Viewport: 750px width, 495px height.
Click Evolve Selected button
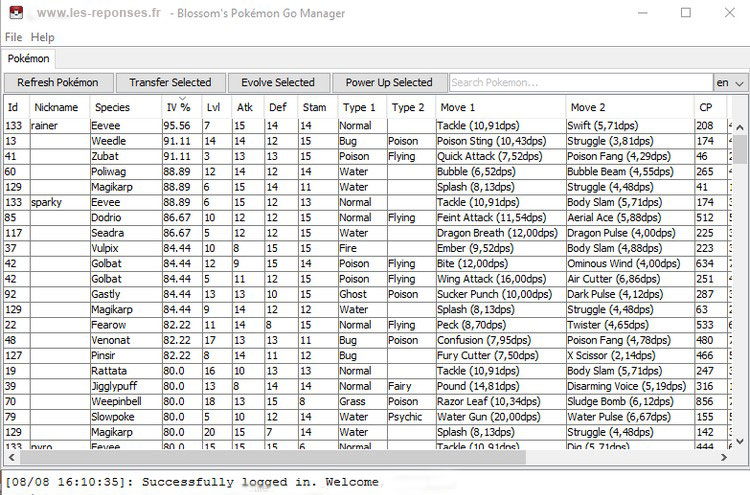click(x=278, y=83)
